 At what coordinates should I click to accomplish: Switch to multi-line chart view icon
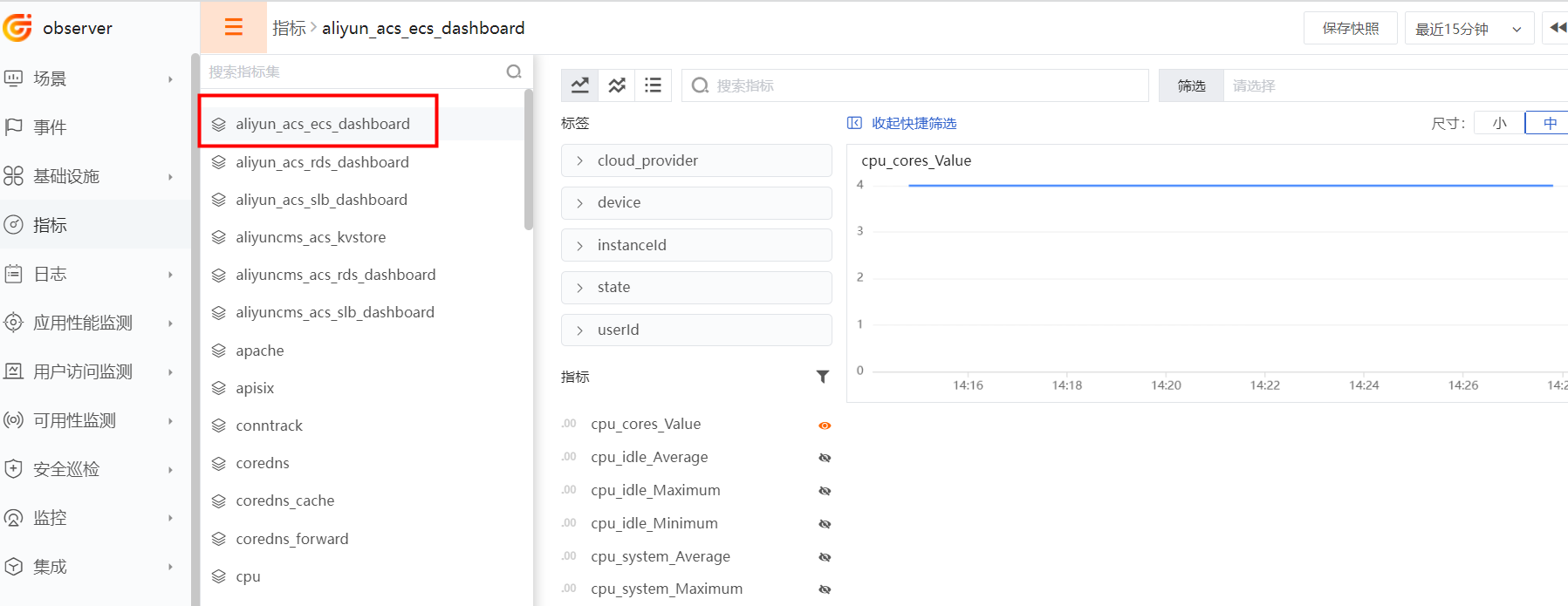coord(617,85)
